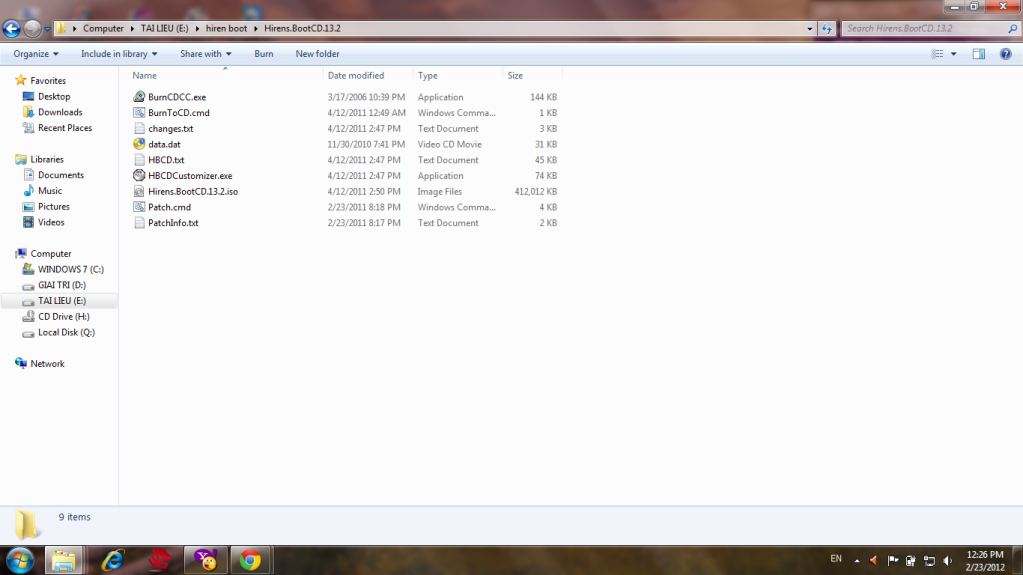Screen dimensions: 1023x575
Task: Open Yahoo Messenger taskbar icon
Action: point(206,560)
